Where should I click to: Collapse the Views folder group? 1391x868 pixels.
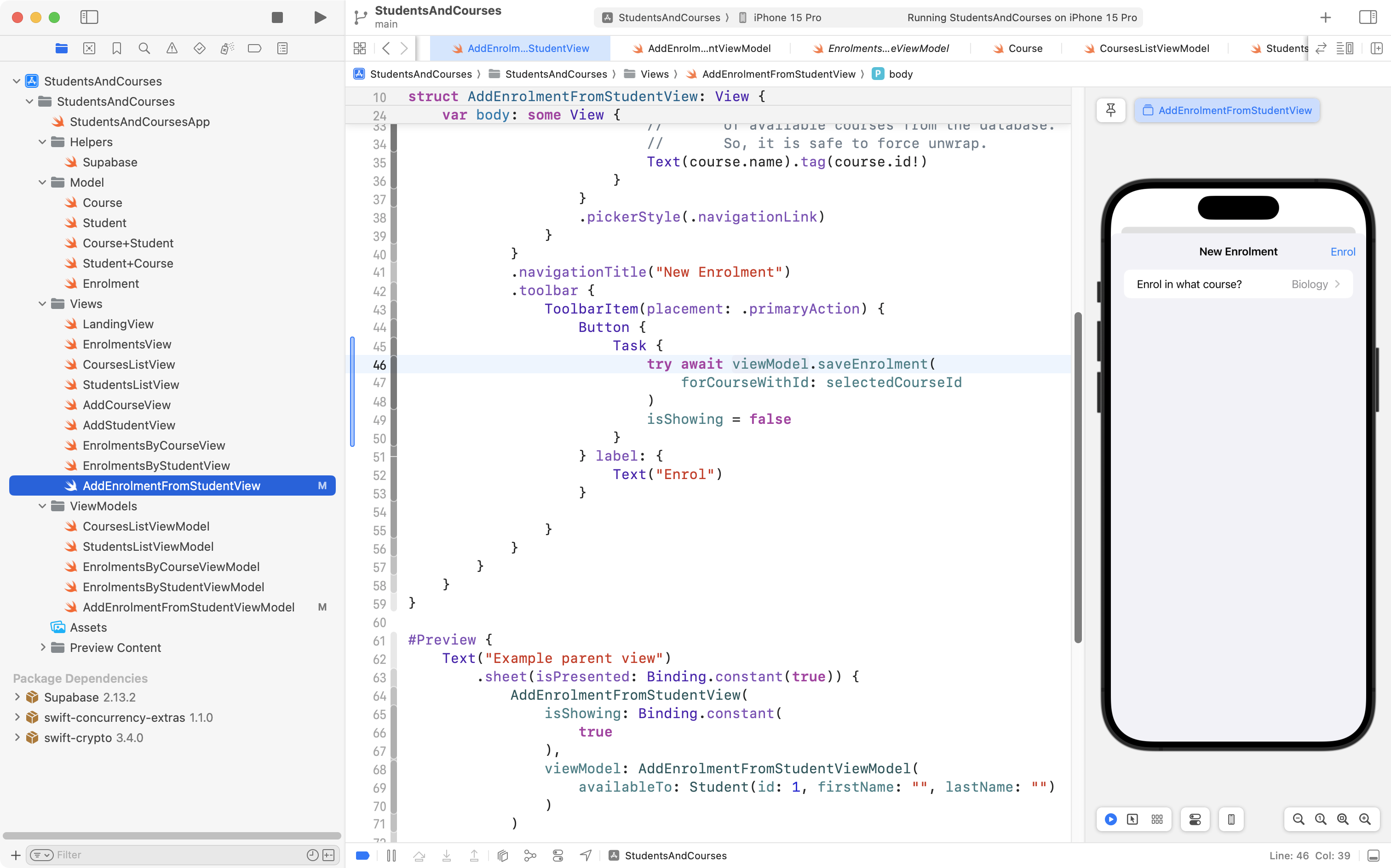(42, 304)
